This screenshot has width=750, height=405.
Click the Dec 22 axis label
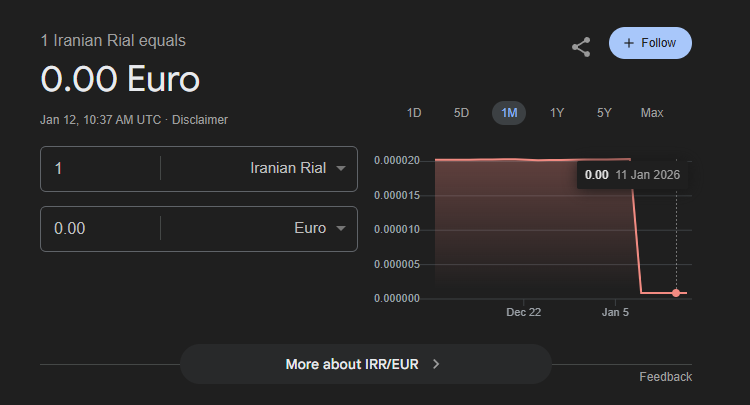click(x=523, y=312)
